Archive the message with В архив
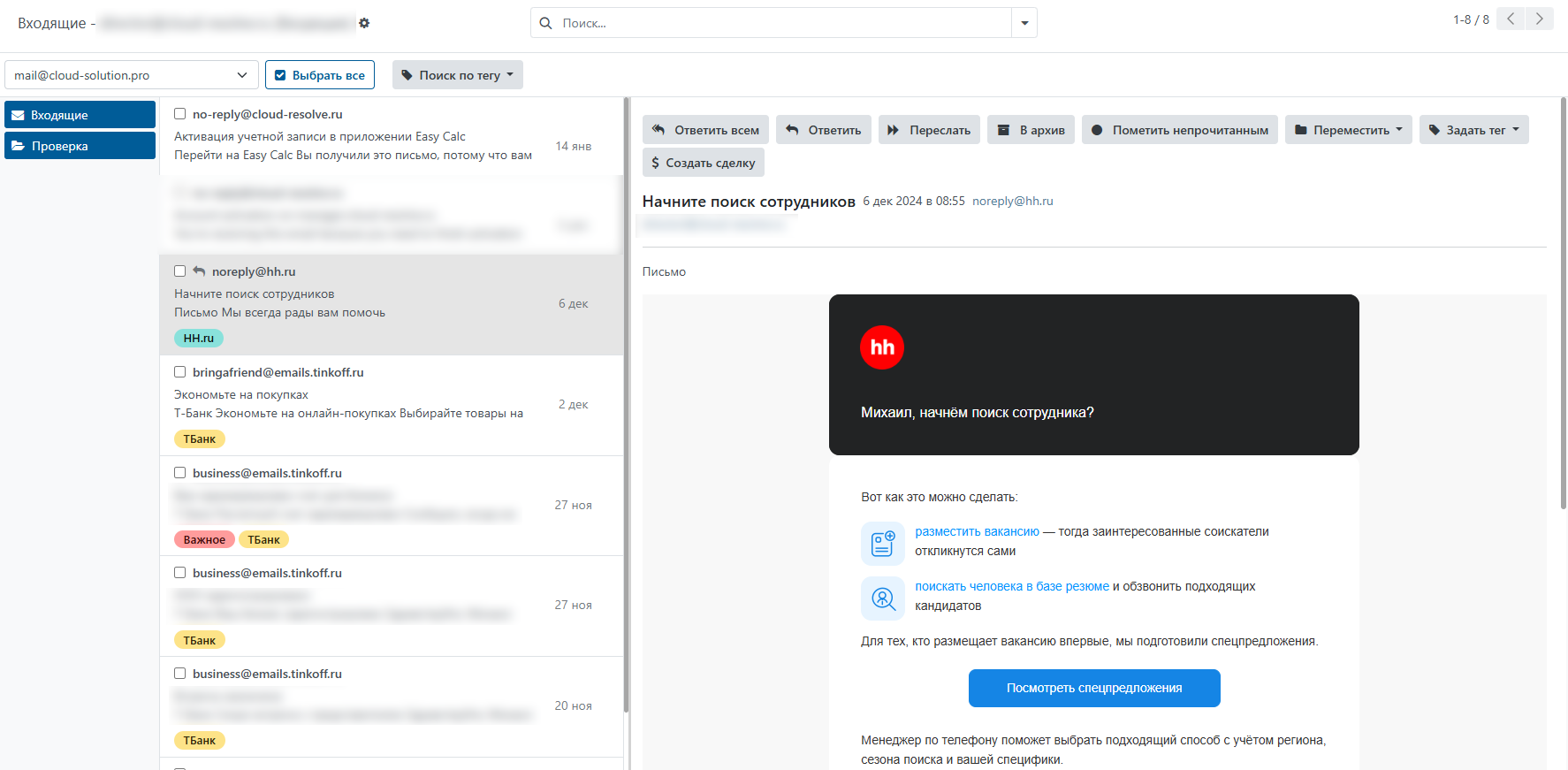This screenshot has height=770, width=1568. (x=1031, y=130)
